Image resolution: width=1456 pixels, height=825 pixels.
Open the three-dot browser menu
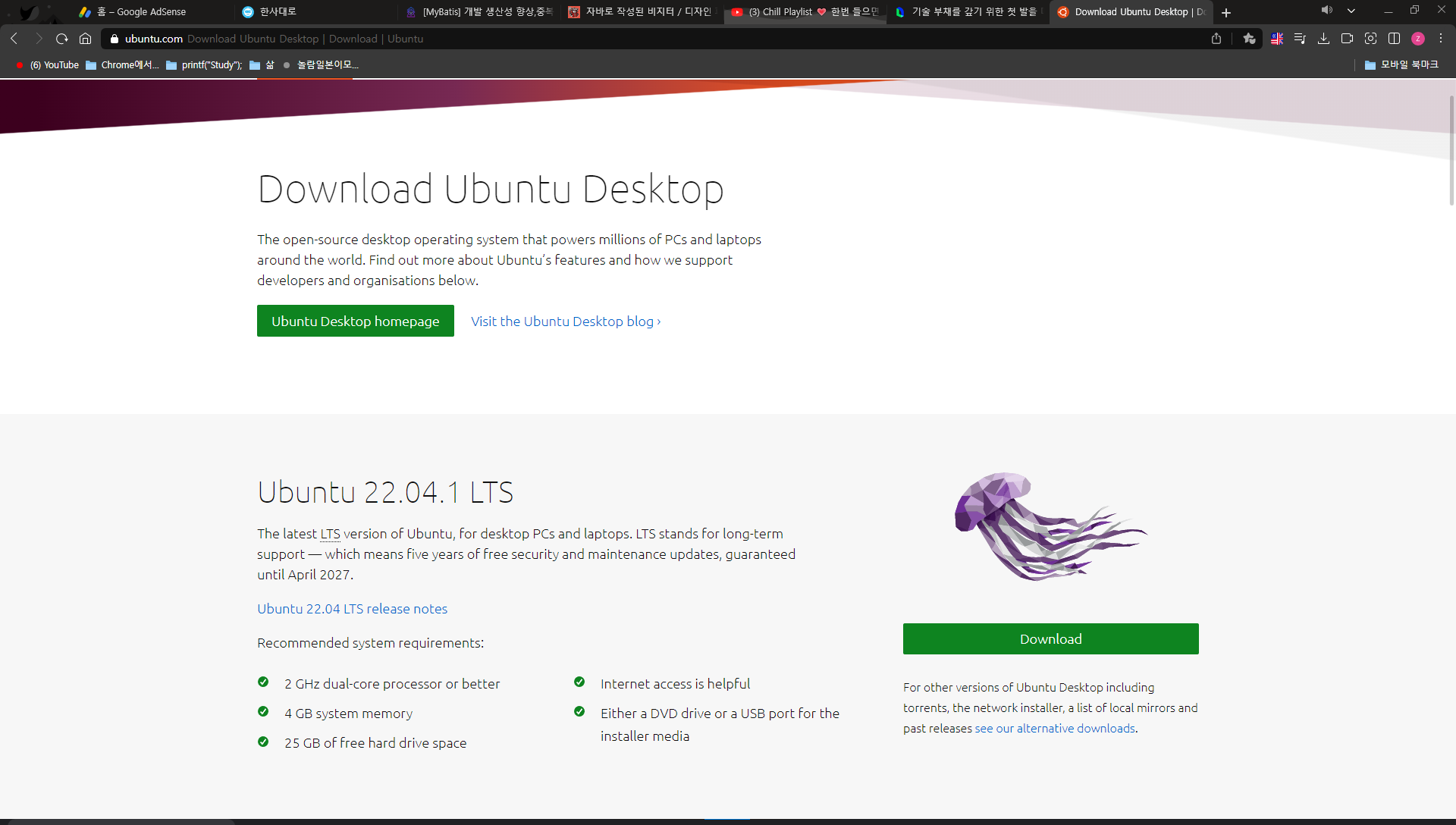point(1441,39)
